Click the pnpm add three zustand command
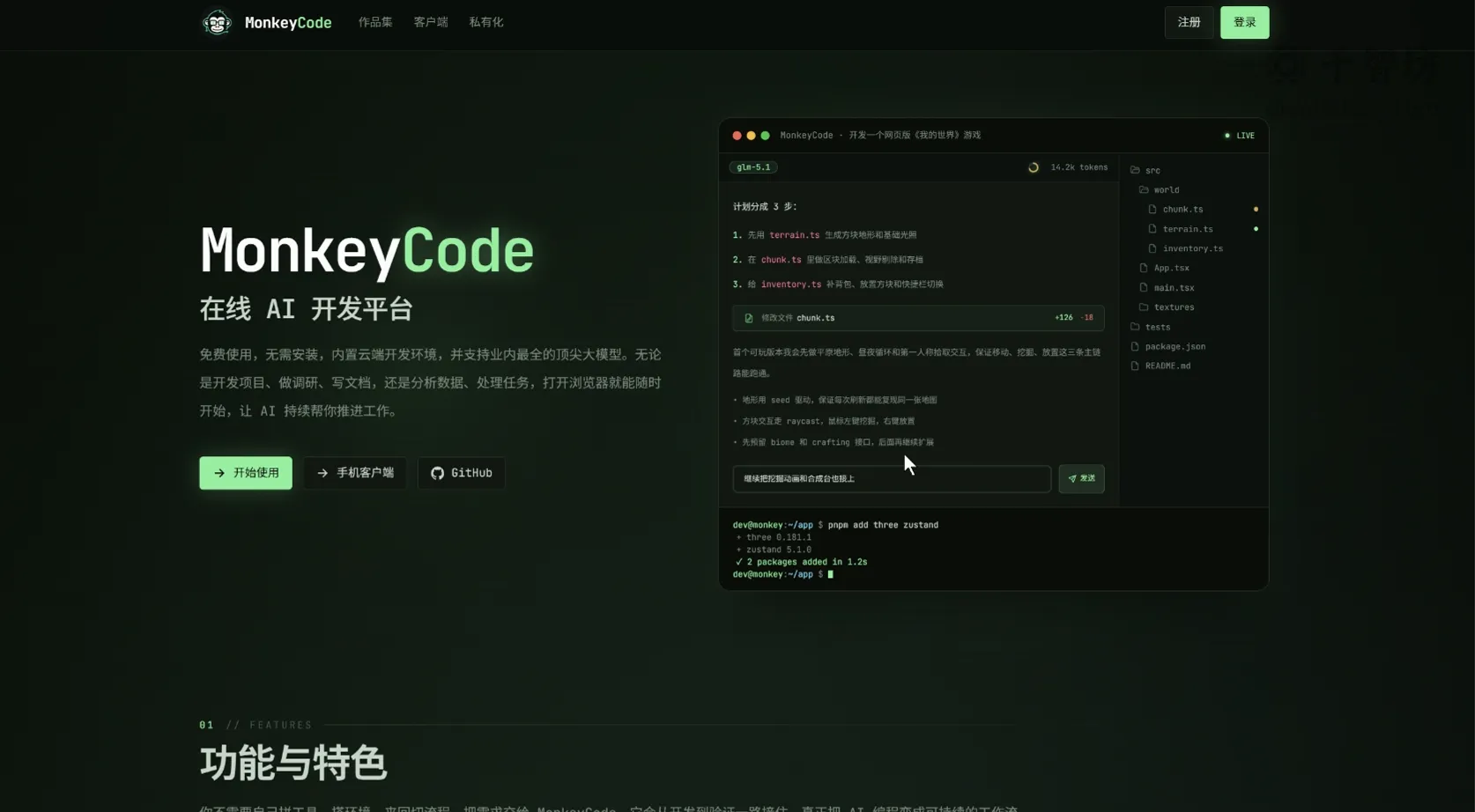This screenshot has height=812, width=1475. (x=883, y=525)
